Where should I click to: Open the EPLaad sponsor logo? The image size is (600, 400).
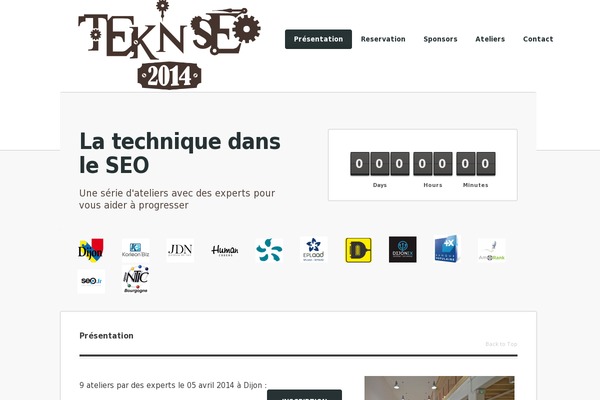pos(314,250)
